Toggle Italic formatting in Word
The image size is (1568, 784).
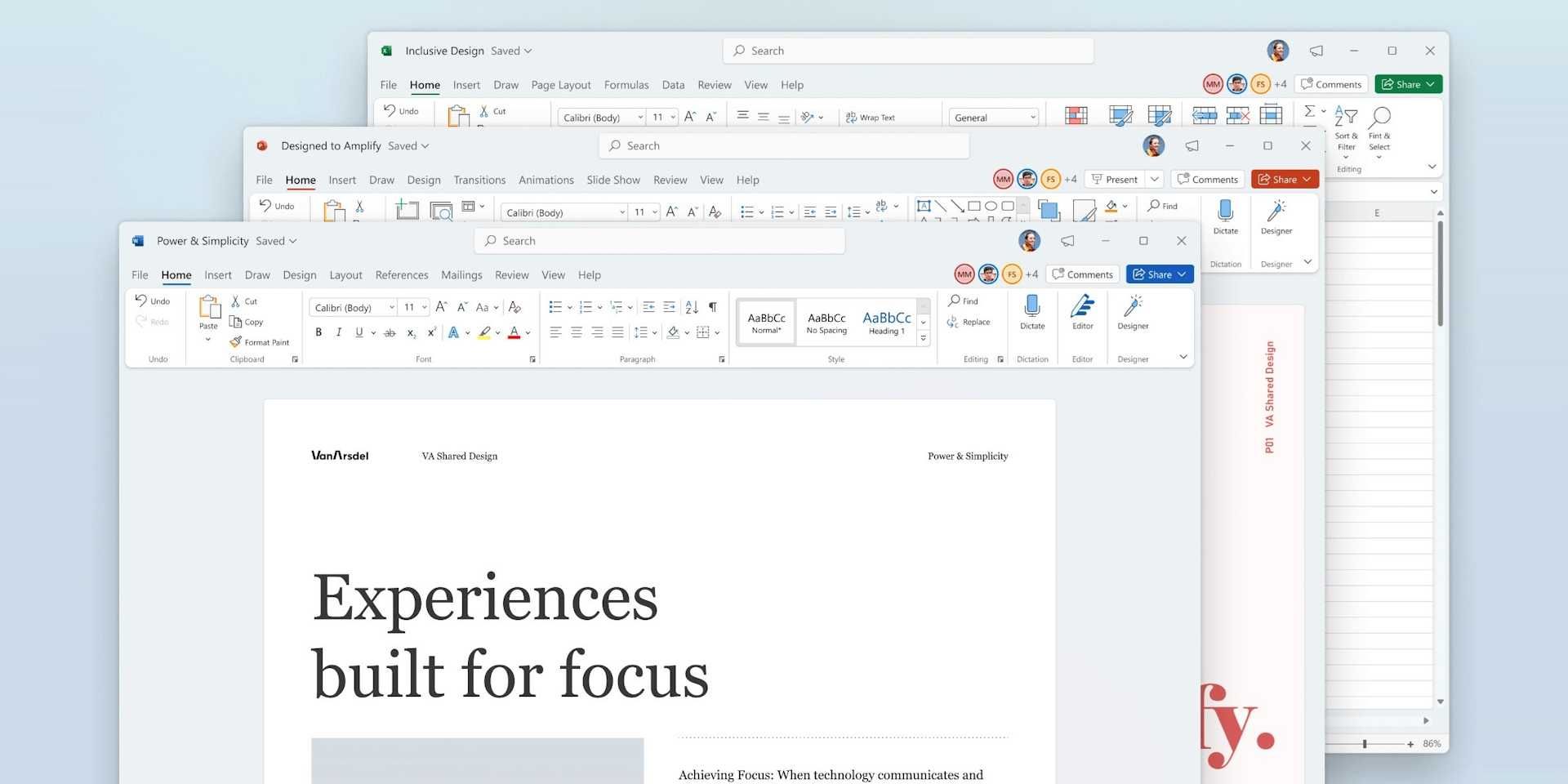point(339,332)
